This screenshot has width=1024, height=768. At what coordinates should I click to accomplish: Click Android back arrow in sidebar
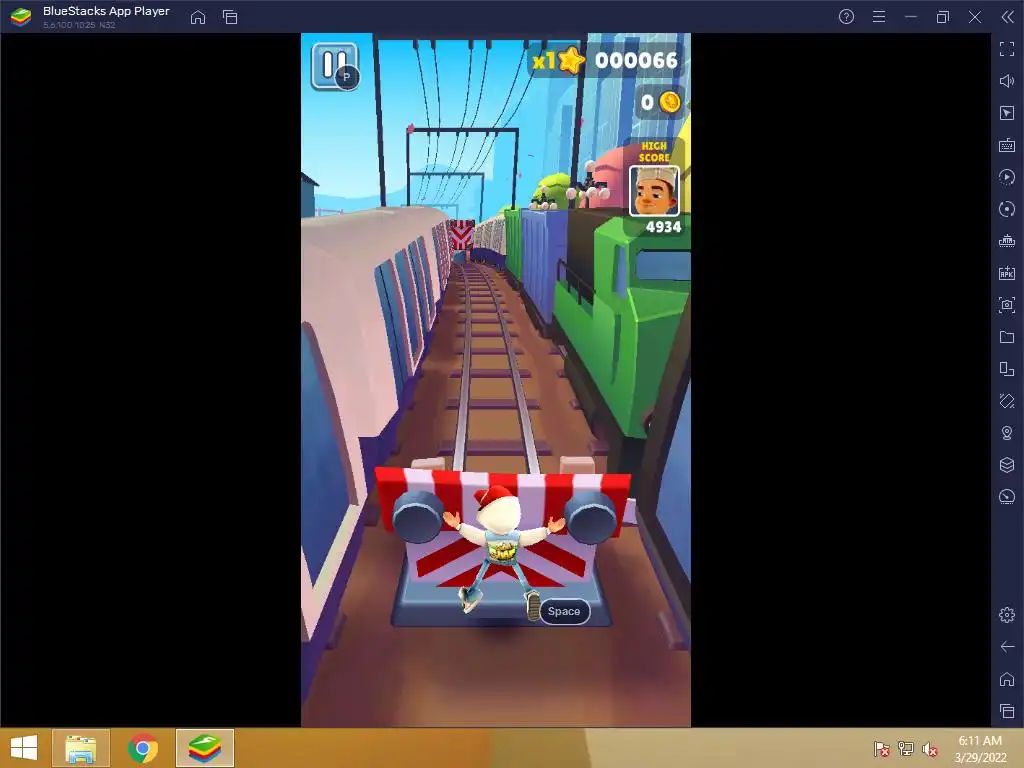[x=1007, y=647]
